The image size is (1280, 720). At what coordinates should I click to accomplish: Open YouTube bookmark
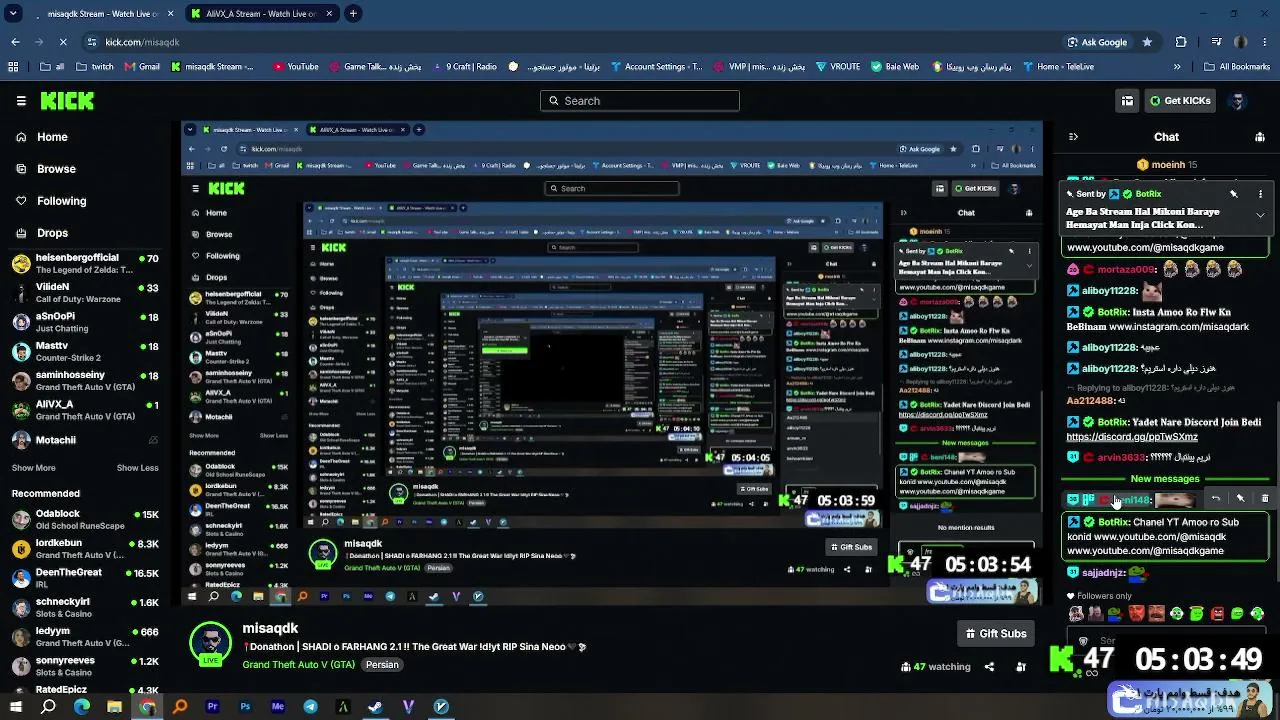(295, 67)
